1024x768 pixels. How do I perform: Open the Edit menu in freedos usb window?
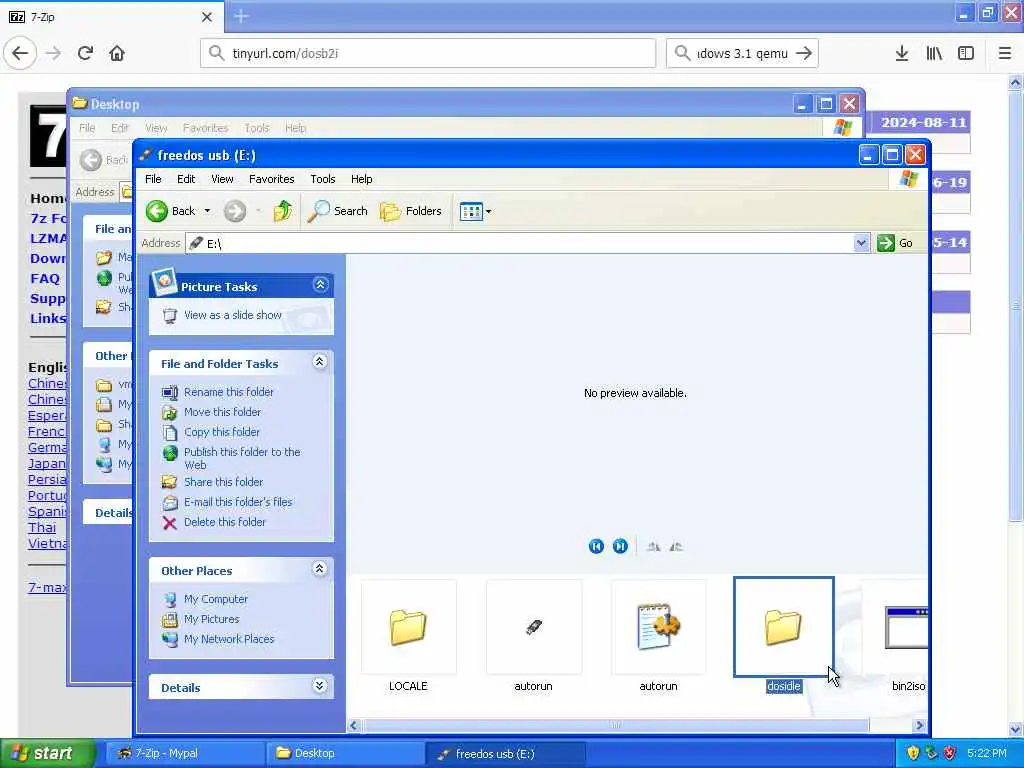point(186,179)
